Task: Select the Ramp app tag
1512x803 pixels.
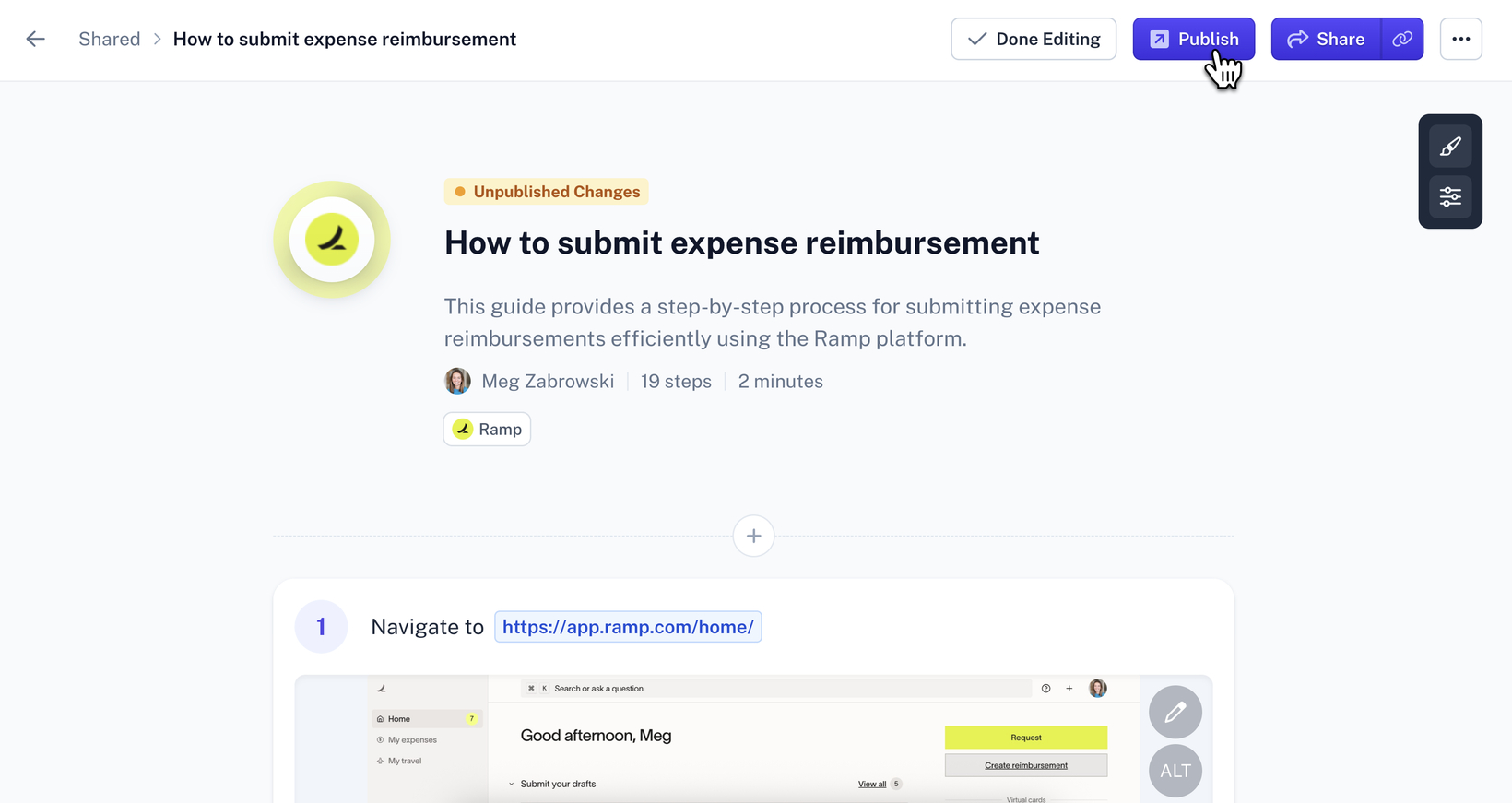Action: [x=487, y=429]
